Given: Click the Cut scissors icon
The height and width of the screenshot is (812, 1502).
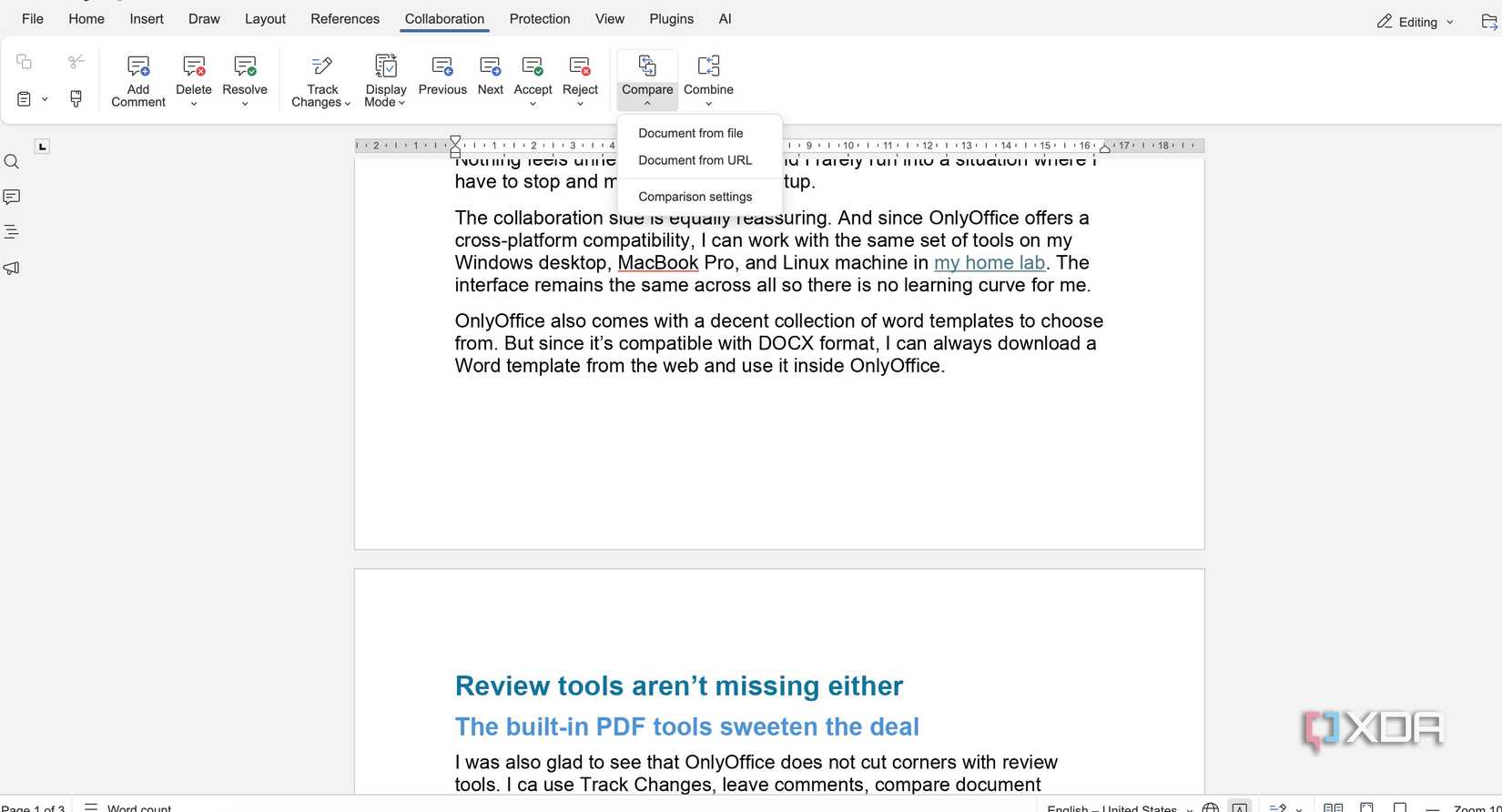Looking at the screenshot, I should pos(76,62).
